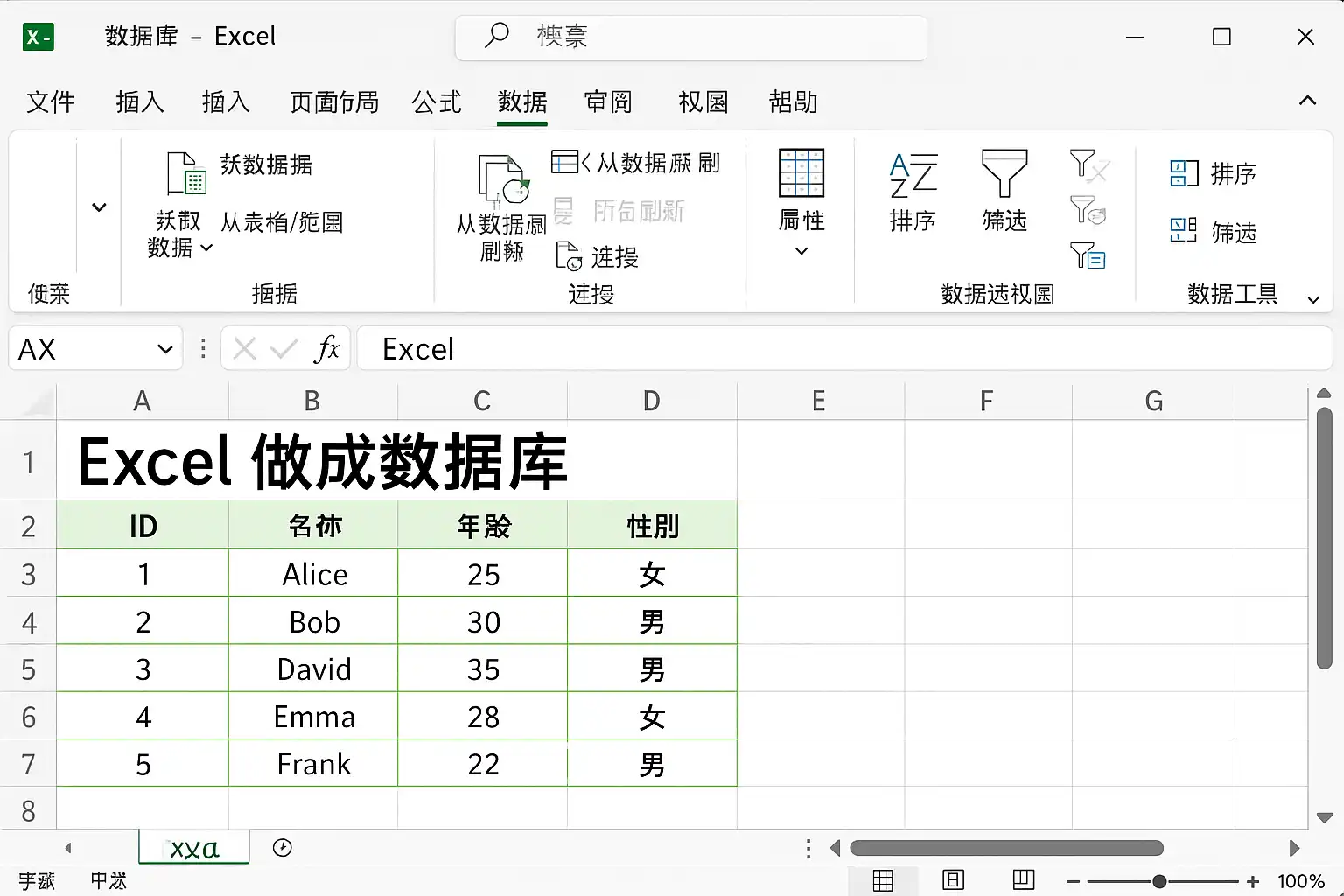Open the 公式 ribbon tab
This screenshot has height=896, width=1344.
437,102
